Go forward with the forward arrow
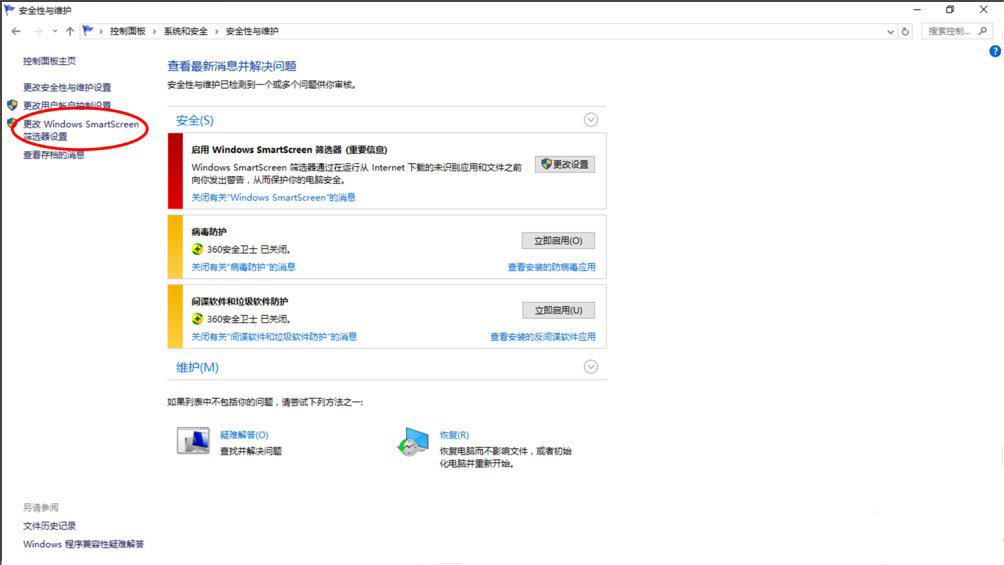 click(x=38, y=31)
